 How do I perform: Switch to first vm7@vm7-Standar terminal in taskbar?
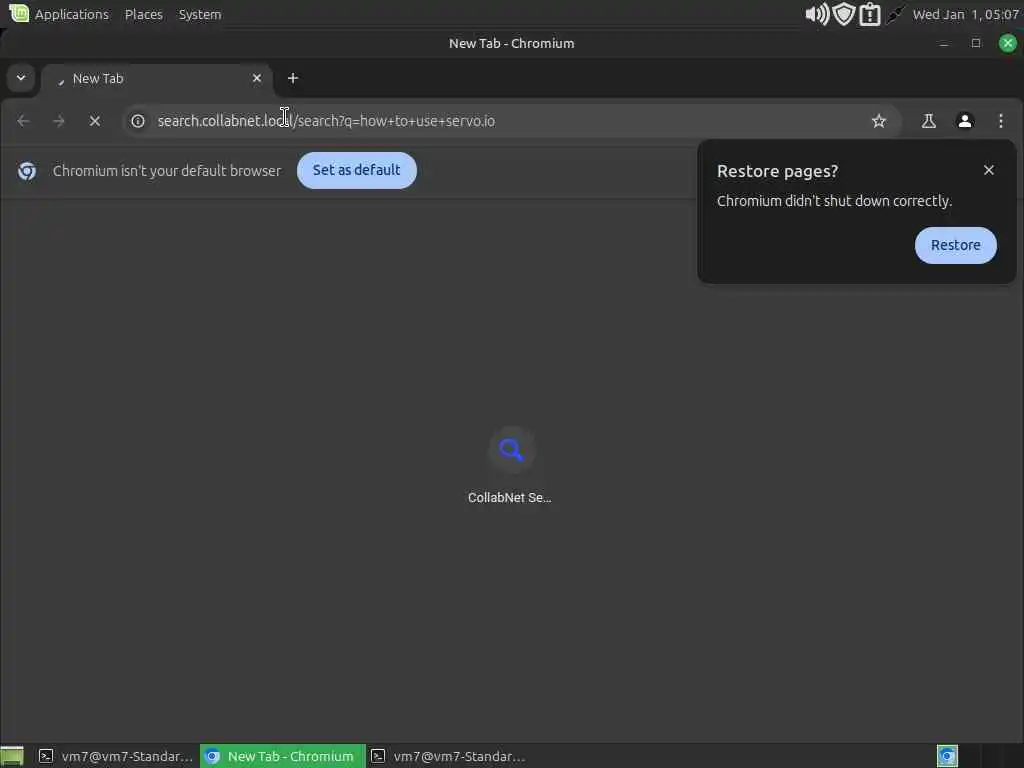click(x=116, y=756)
